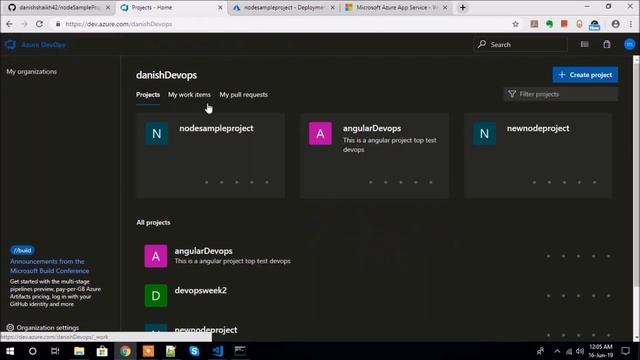Open the work items list icon in header
The image size is (640, 360).
click(584, 44)
